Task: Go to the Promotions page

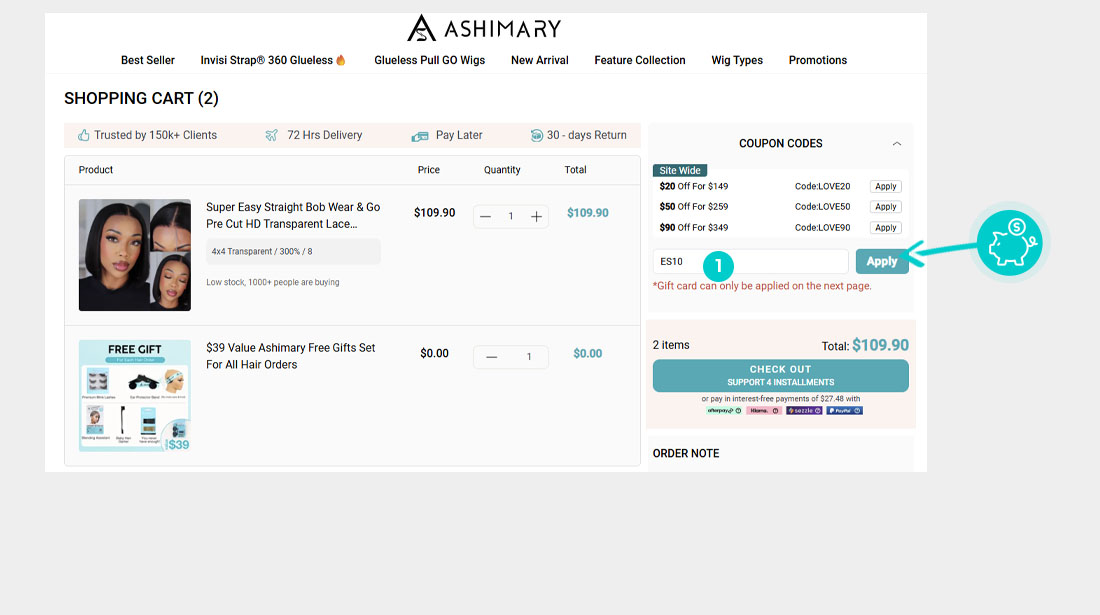Action: [817, 60]
